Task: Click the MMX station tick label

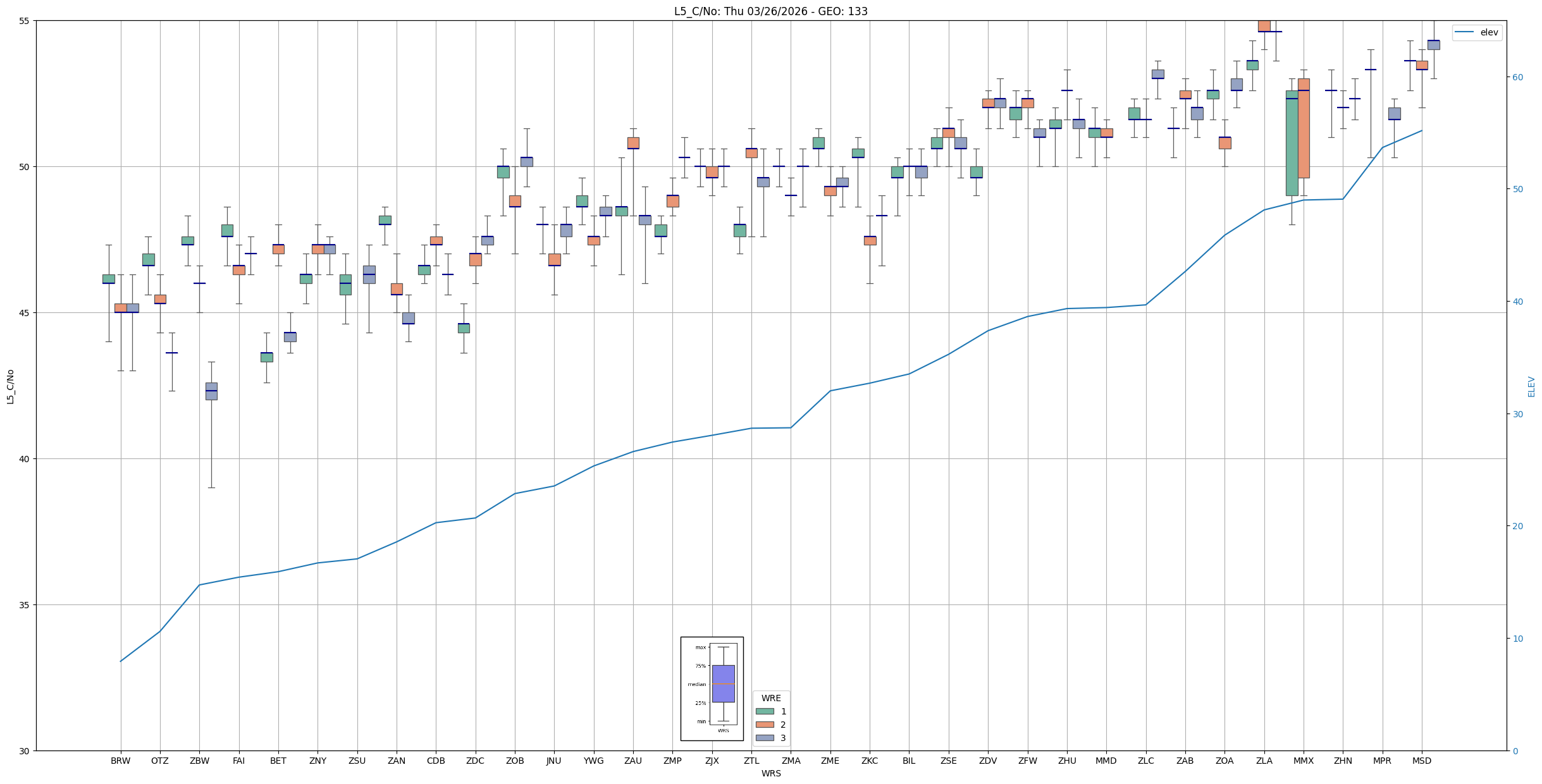Action: pyautogui.click(x=1303, y=761)
